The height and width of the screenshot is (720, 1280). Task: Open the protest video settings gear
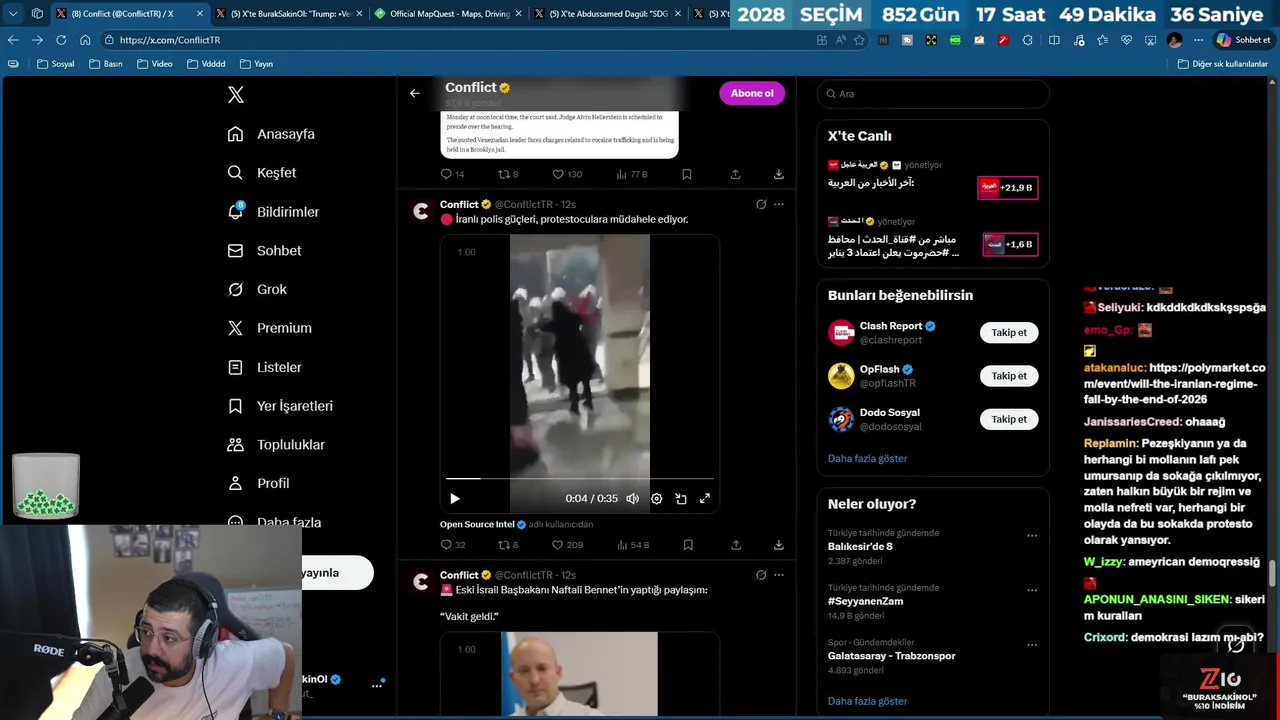pos(656,498)
